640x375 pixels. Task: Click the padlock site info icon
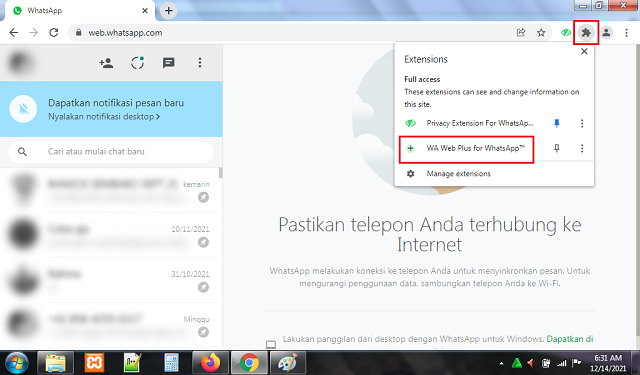[79, 33]
